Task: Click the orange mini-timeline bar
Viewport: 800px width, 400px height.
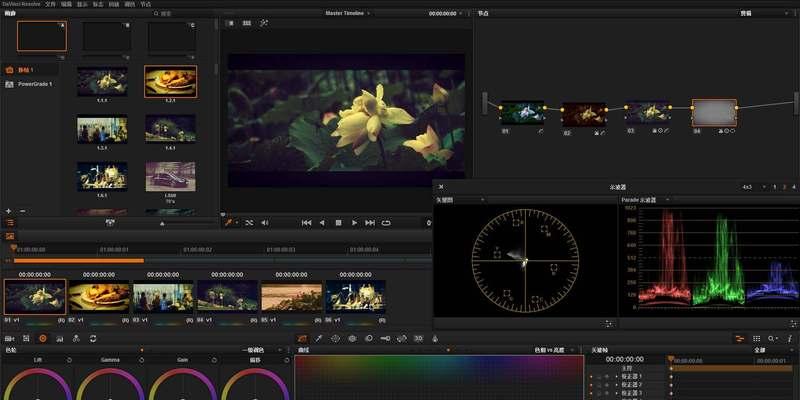Action: click(79, 261)
